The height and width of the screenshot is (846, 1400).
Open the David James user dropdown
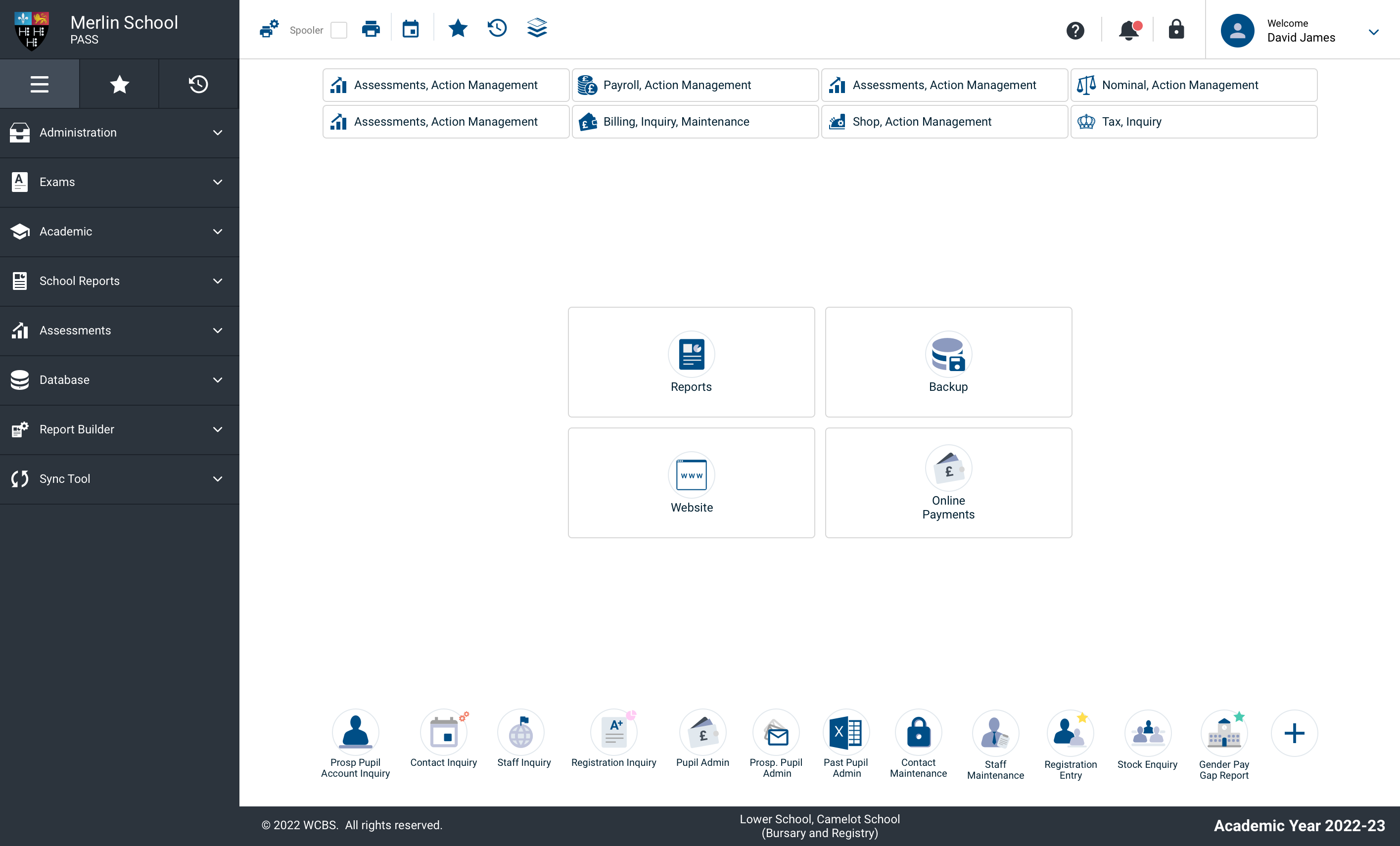coord(1373,32)
